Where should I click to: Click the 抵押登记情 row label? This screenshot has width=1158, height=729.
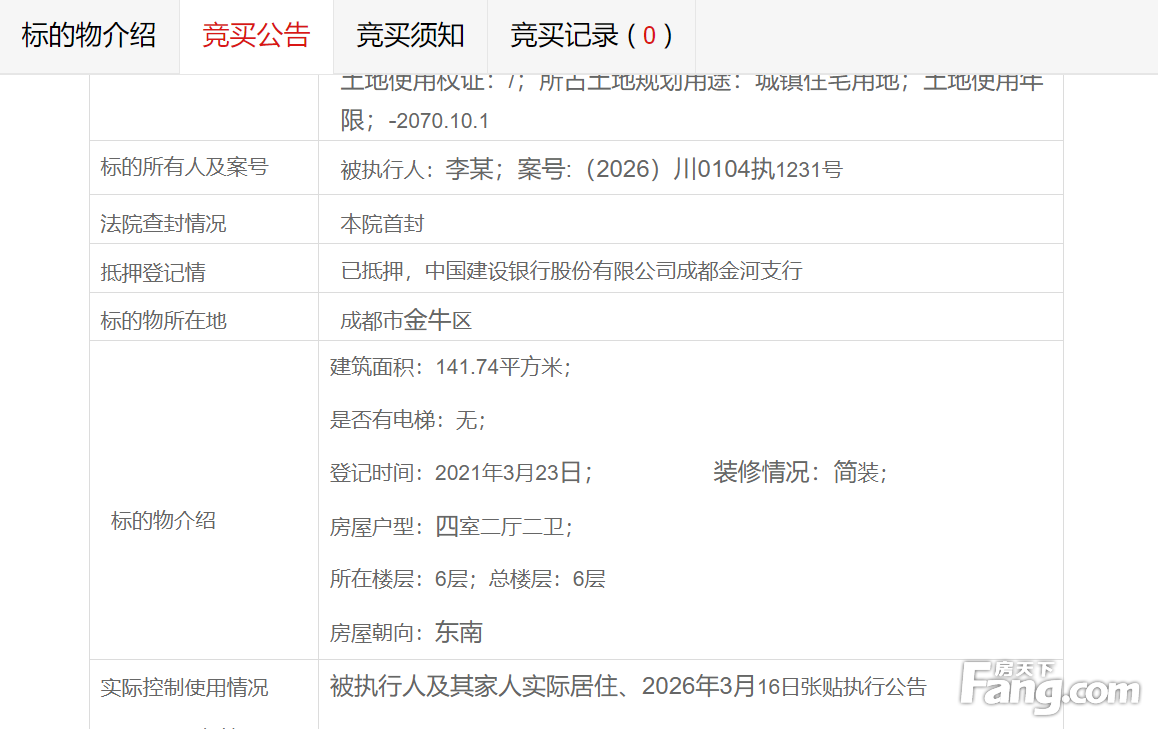pyautogui.click(x=153, y=273)
